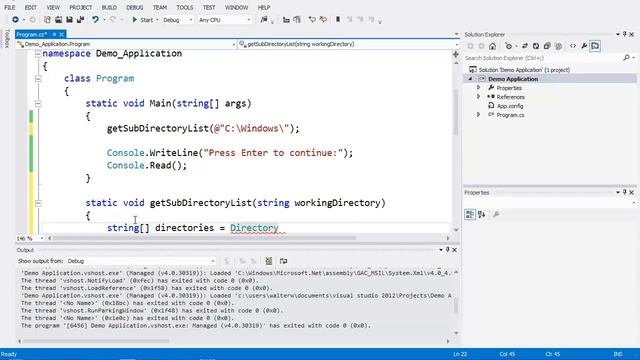
Task: Click the Save Program.cs toolbar icon
Action: [x=69, y=20]
